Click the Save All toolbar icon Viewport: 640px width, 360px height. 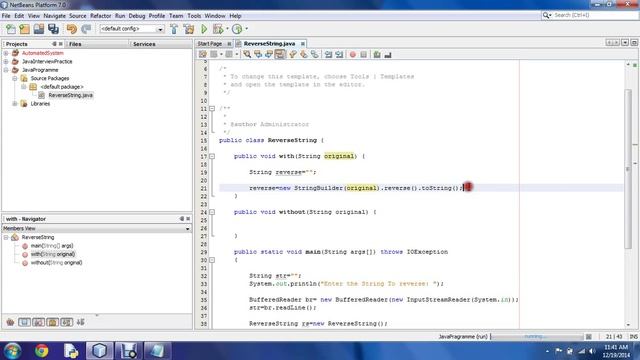pyautogui.click(x=53, y=29)
